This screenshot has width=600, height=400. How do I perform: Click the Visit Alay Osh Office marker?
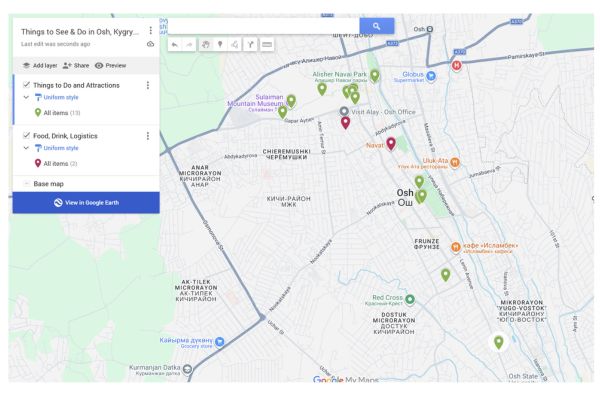(x=344, y=111)
